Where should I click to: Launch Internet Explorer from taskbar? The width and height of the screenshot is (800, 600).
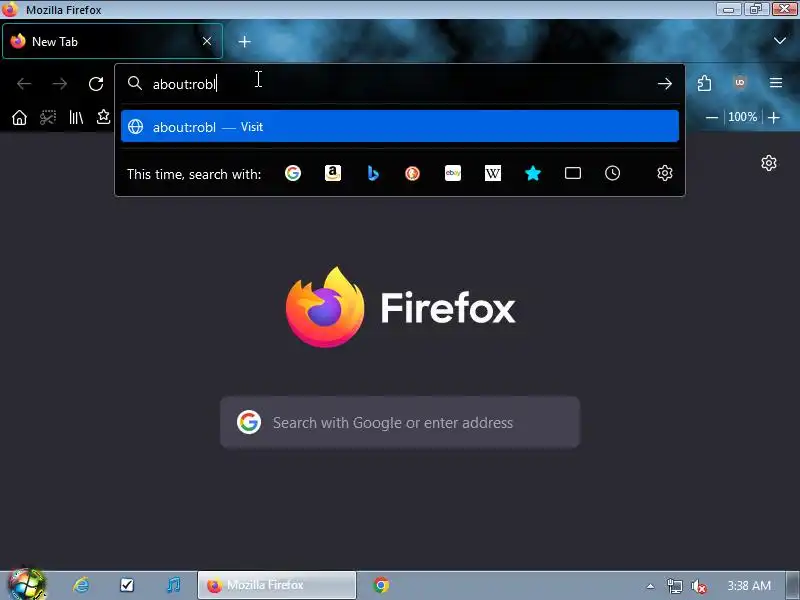click(81, 585)
